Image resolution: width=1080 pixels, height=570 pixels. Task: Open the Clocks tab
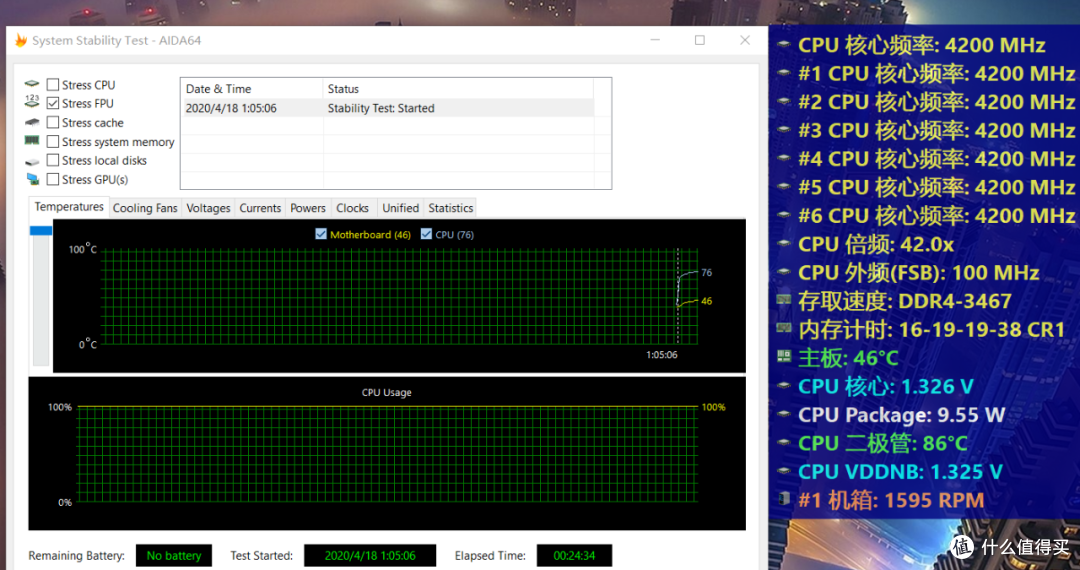point(353,208)
